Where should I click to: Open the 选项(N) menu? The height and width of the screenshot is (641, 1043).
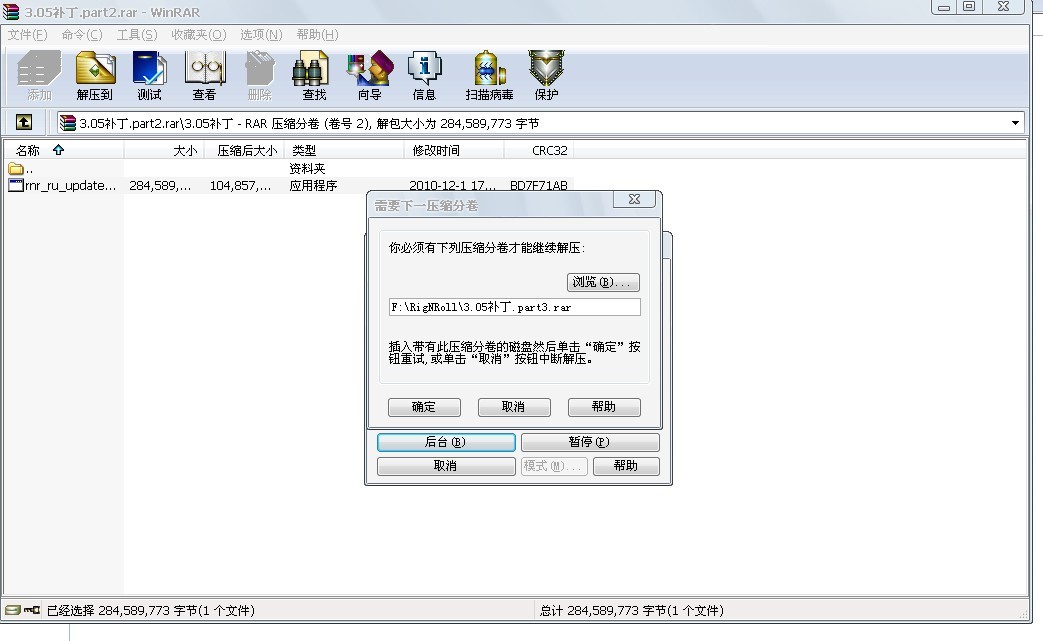pos(261,35)
